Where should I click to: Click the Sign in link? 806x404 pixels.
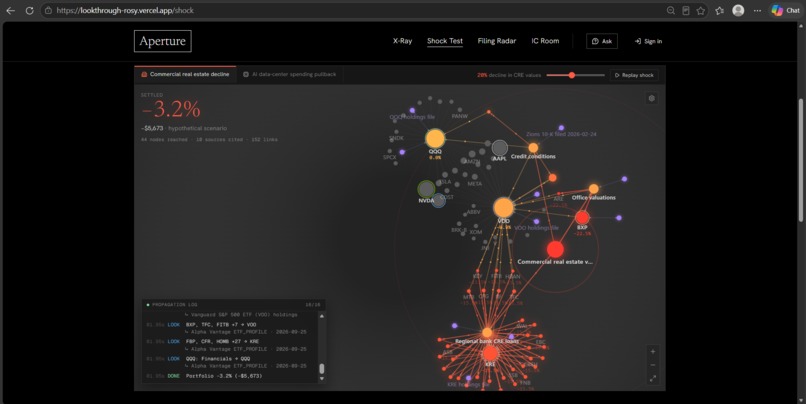(x=648, y=41)
